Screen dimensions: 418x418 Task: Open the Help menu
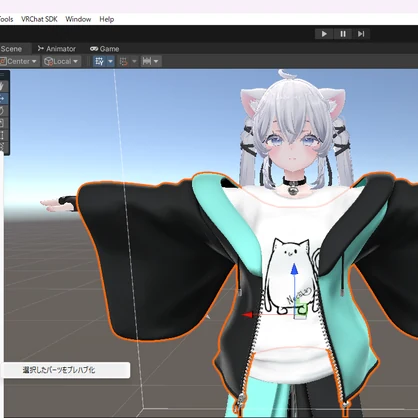(x=107, y=19)
